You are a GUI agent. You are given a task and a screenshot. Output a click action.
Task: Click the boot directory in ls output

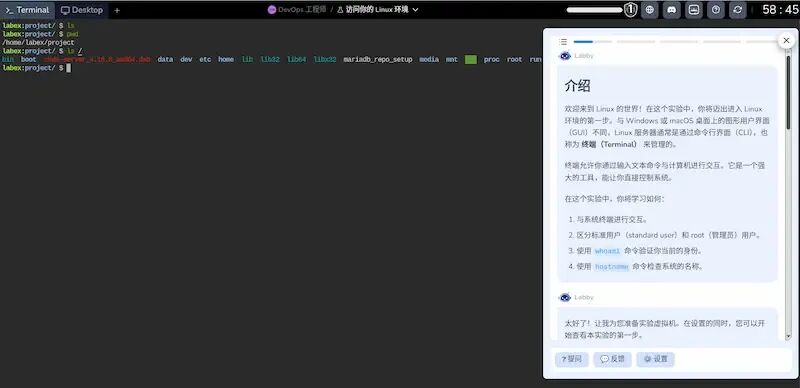point(29,60)
